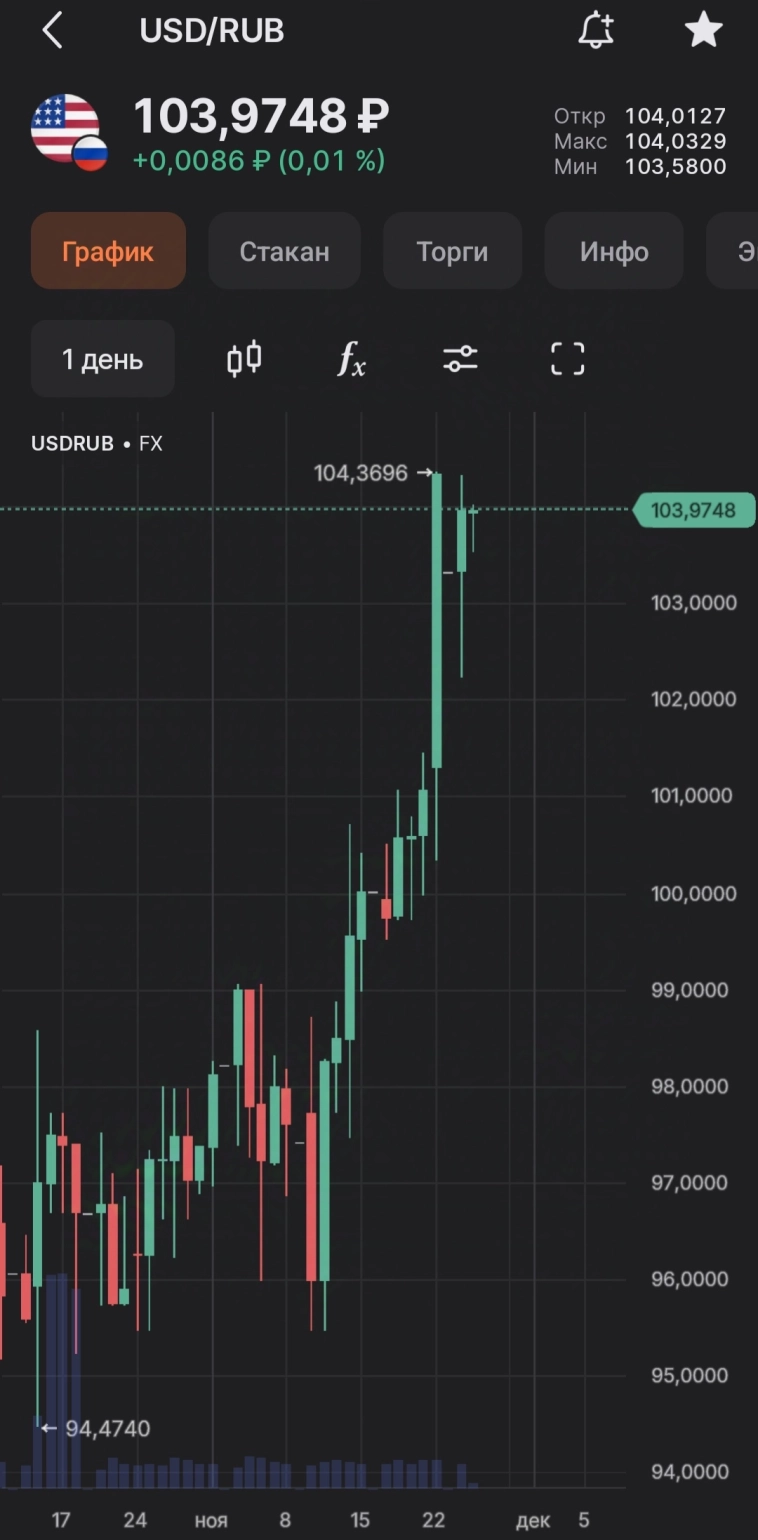Switch to the График tab

tap(108, 251)
